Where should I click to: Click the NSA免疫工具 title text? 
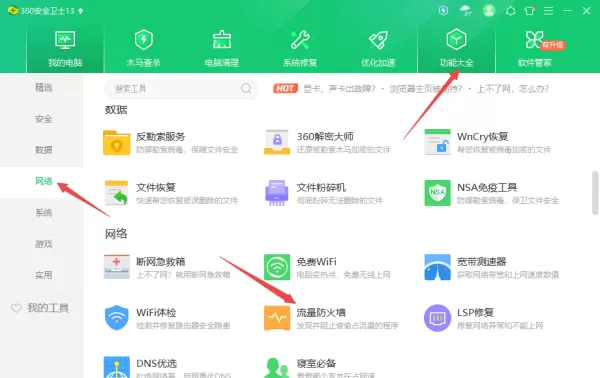487,187
